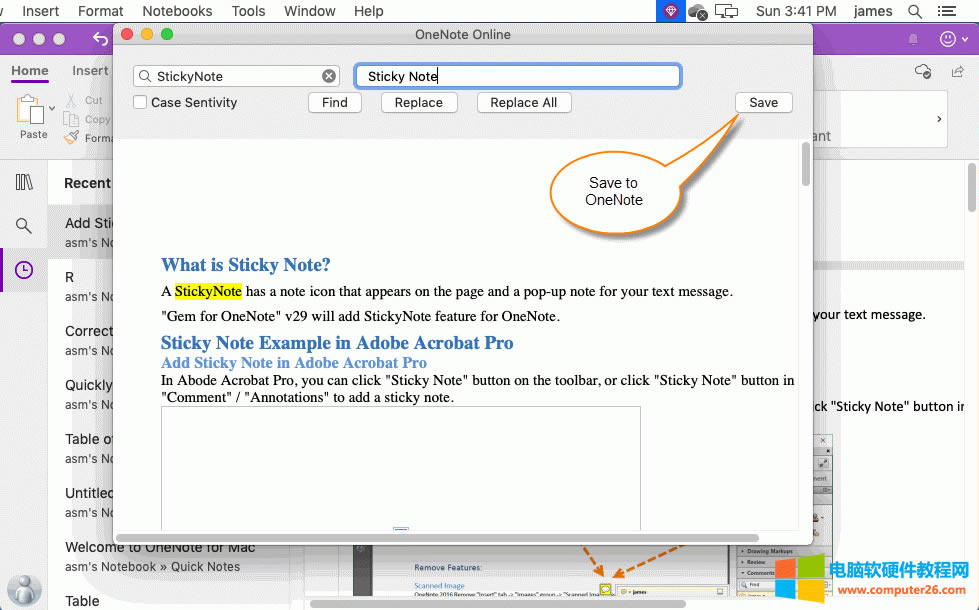Click the notification bell icon
The width and height of the screenshot is (979, 610).
pos(912,39)
